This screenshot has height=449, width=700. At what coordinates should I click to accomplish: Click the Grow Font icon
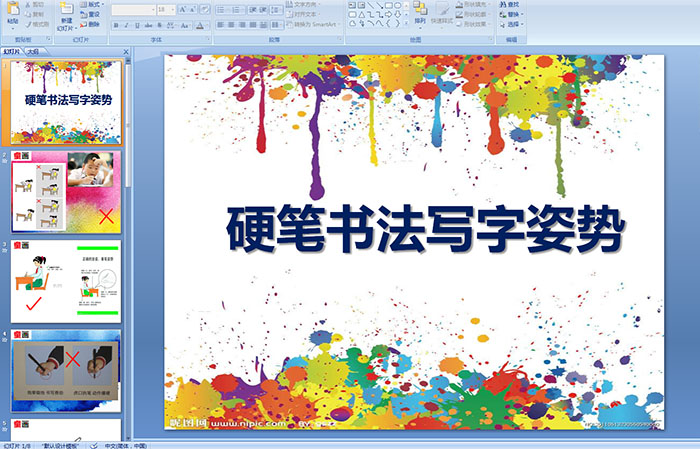pyautogui.click(x=183, y=9)
